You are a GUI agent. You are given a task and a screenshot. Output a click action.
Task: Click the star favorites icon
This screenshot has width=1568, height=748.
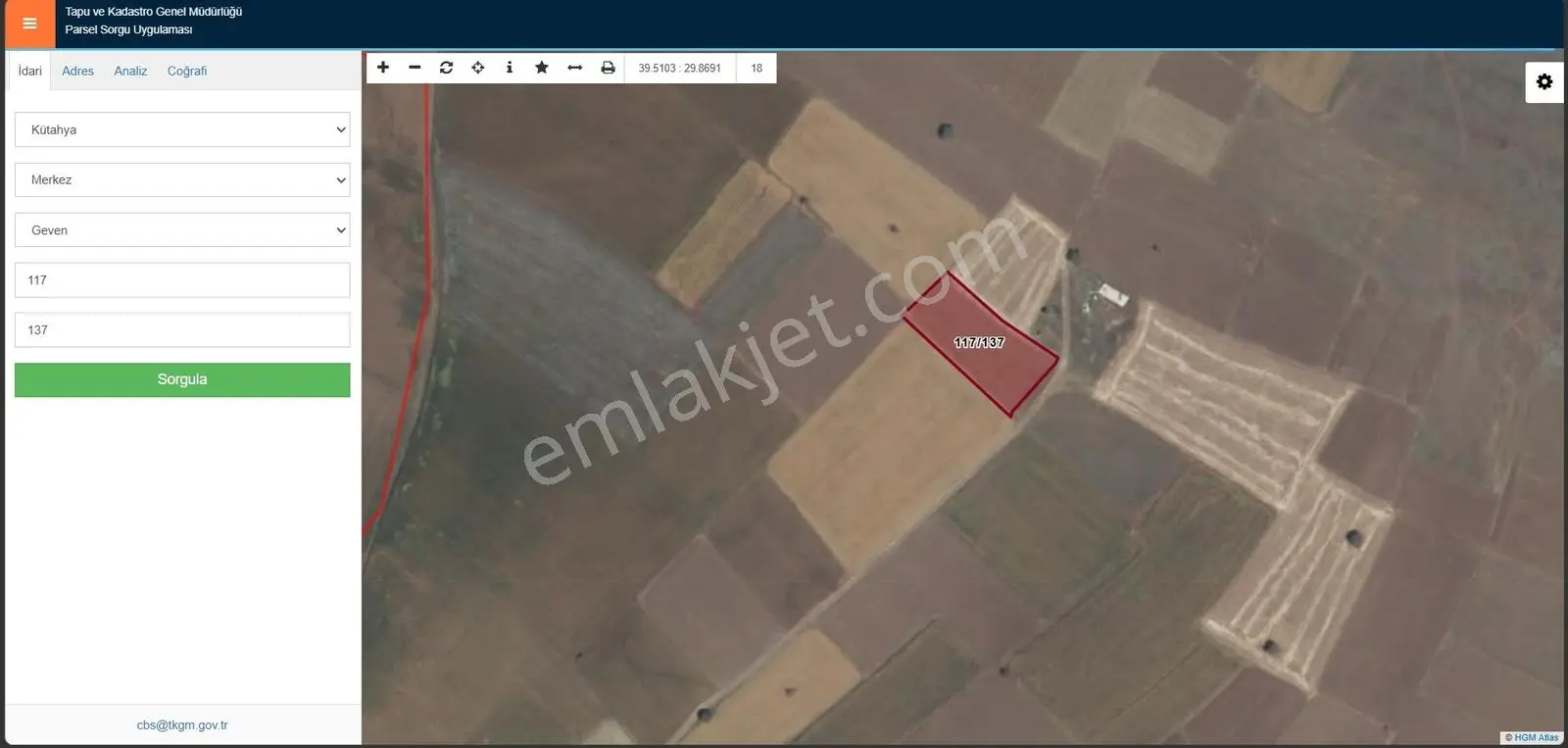click(542, 68)
